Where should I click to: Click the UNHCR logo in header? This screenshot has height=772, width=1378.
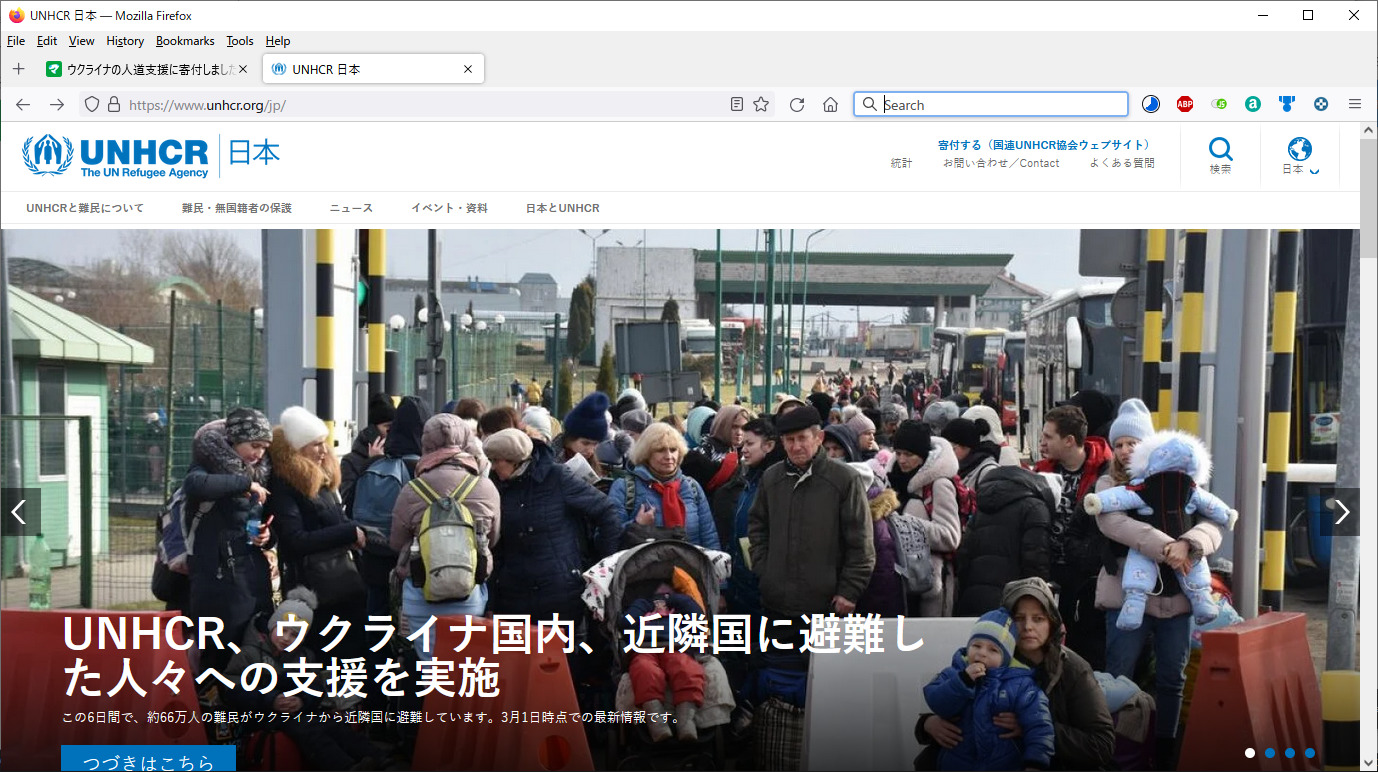click(115, 156)
